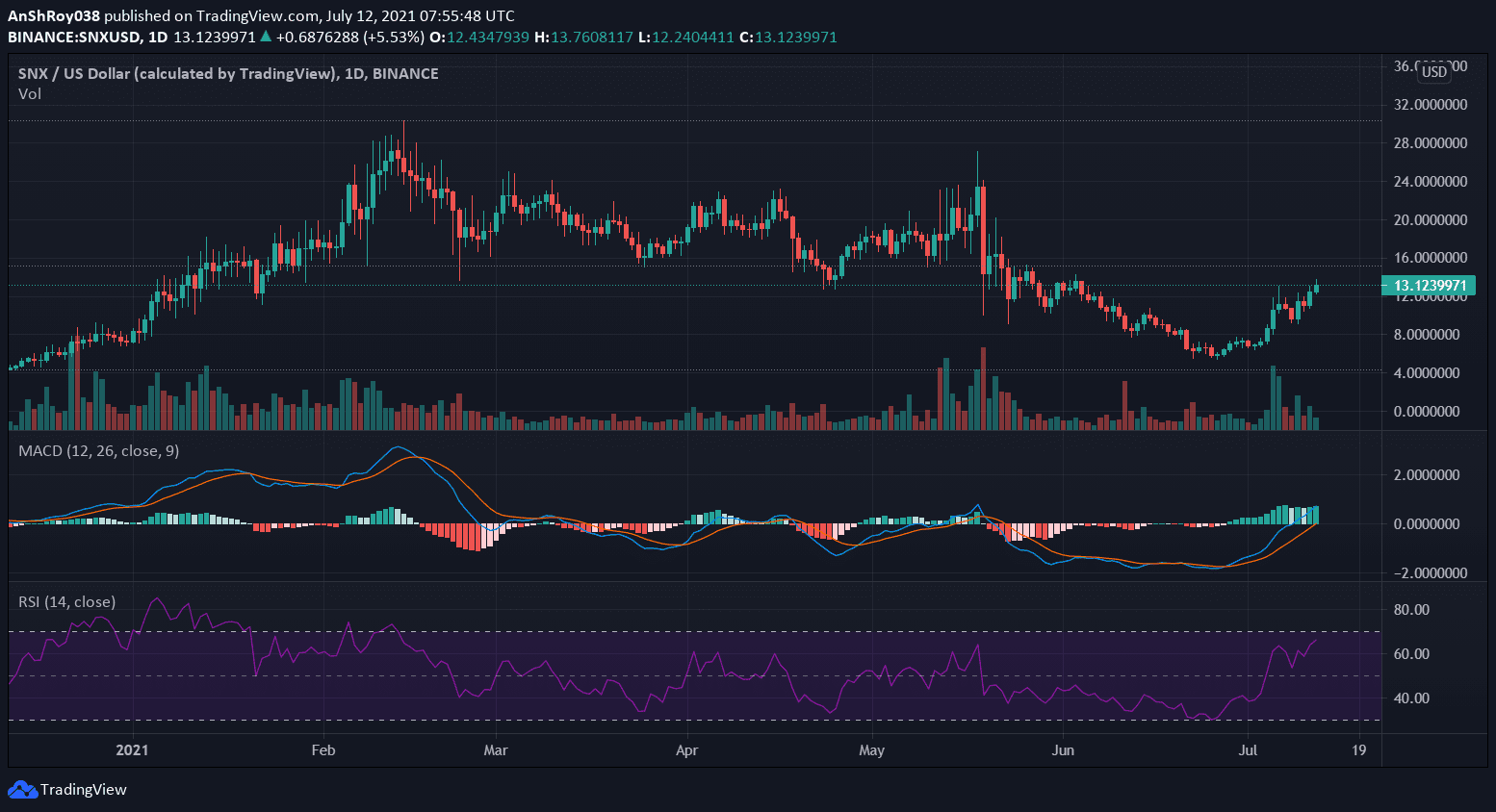Click the USD currency badge on price axis
Screen dimensions: 1496x812
point(1434,71)
